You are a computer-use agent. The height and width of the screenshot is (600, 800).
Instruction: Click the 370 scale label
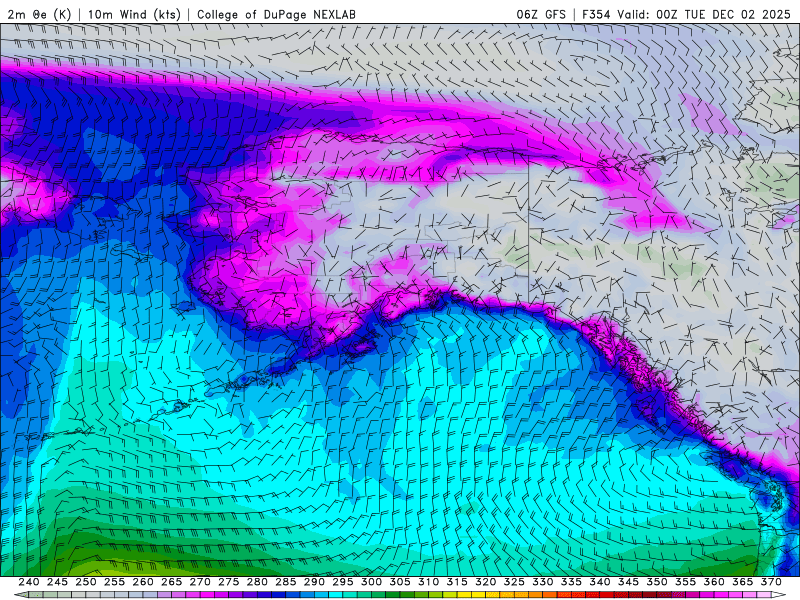coord(771,582)
